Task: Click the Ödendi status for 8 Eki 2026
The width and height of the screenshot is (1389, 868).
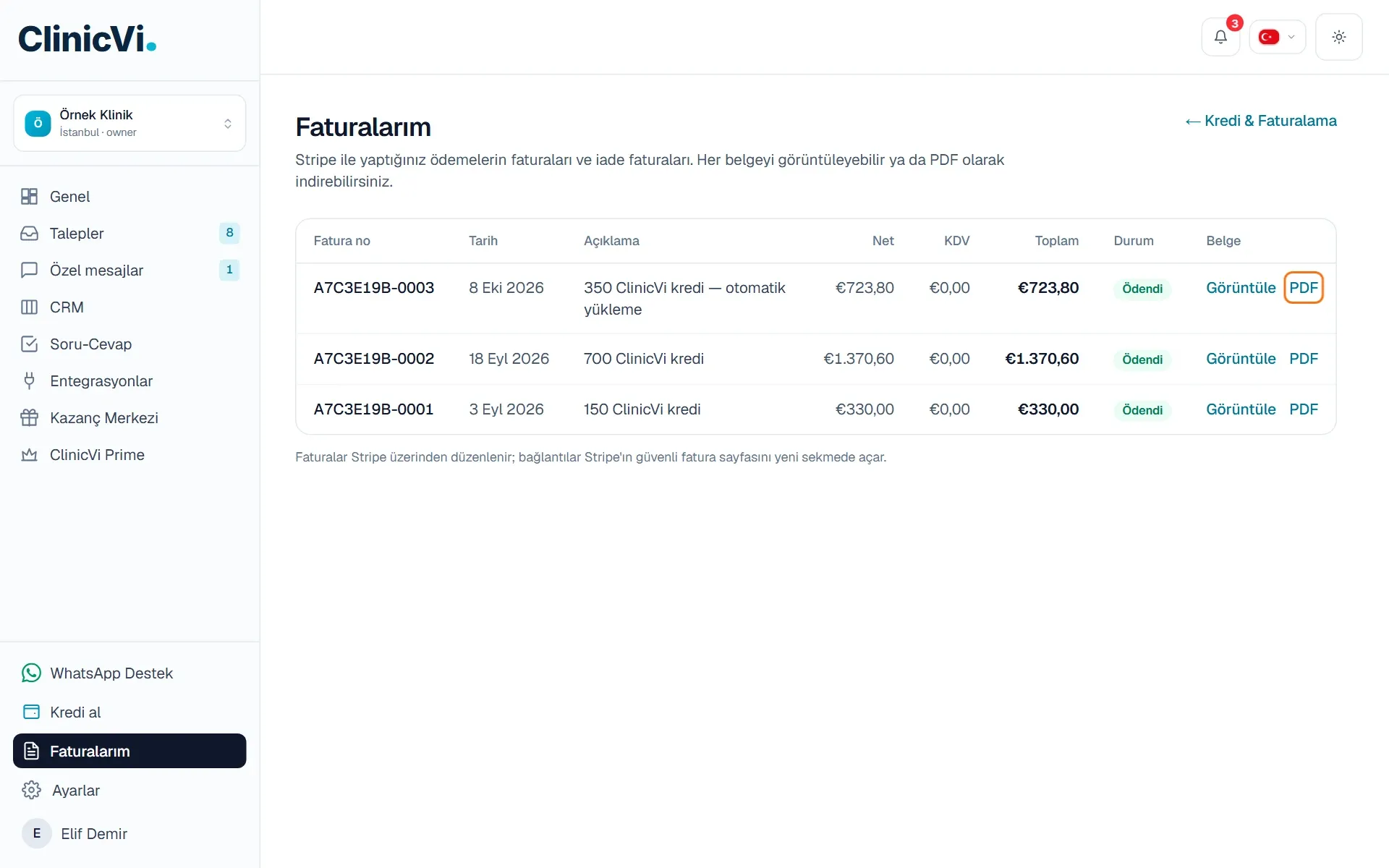Action: tap(1142, 289)
